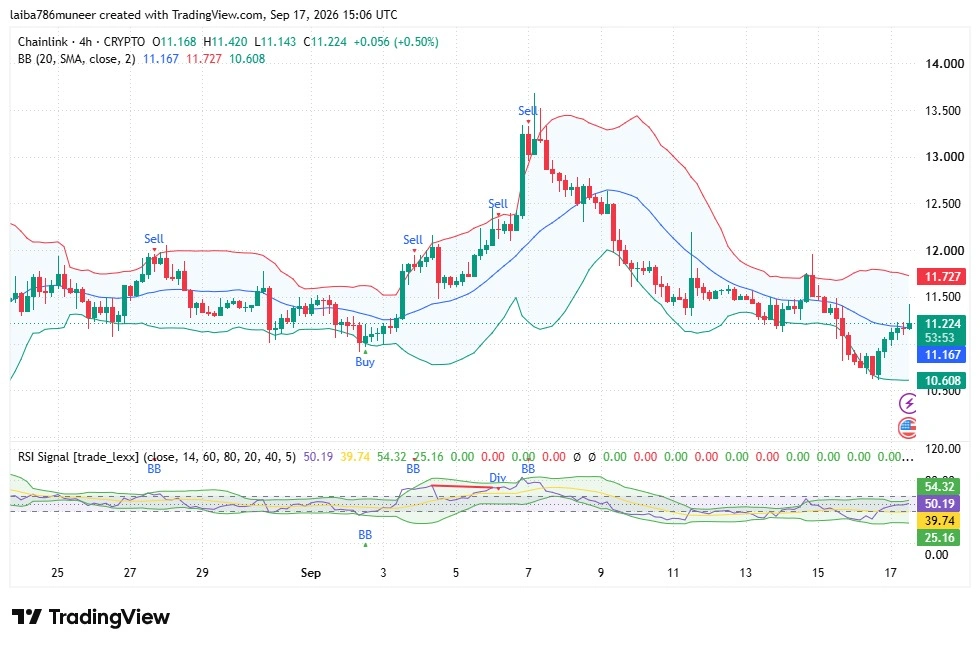Screen dimensions: 980x647
Task: Click the green-arrow BB marker beneath RSI line
Action: [365, 535]
